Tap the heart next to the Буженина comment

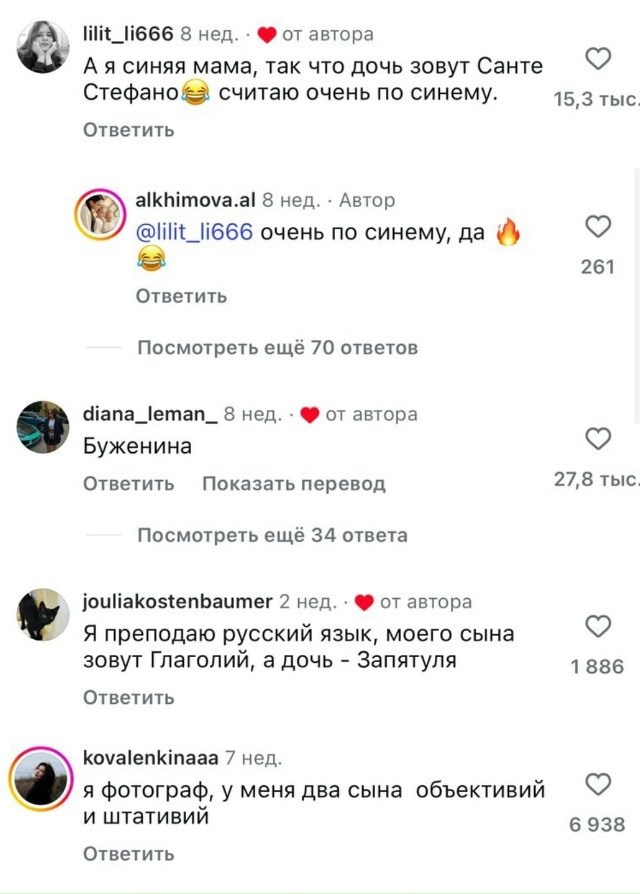coord(598,438)
